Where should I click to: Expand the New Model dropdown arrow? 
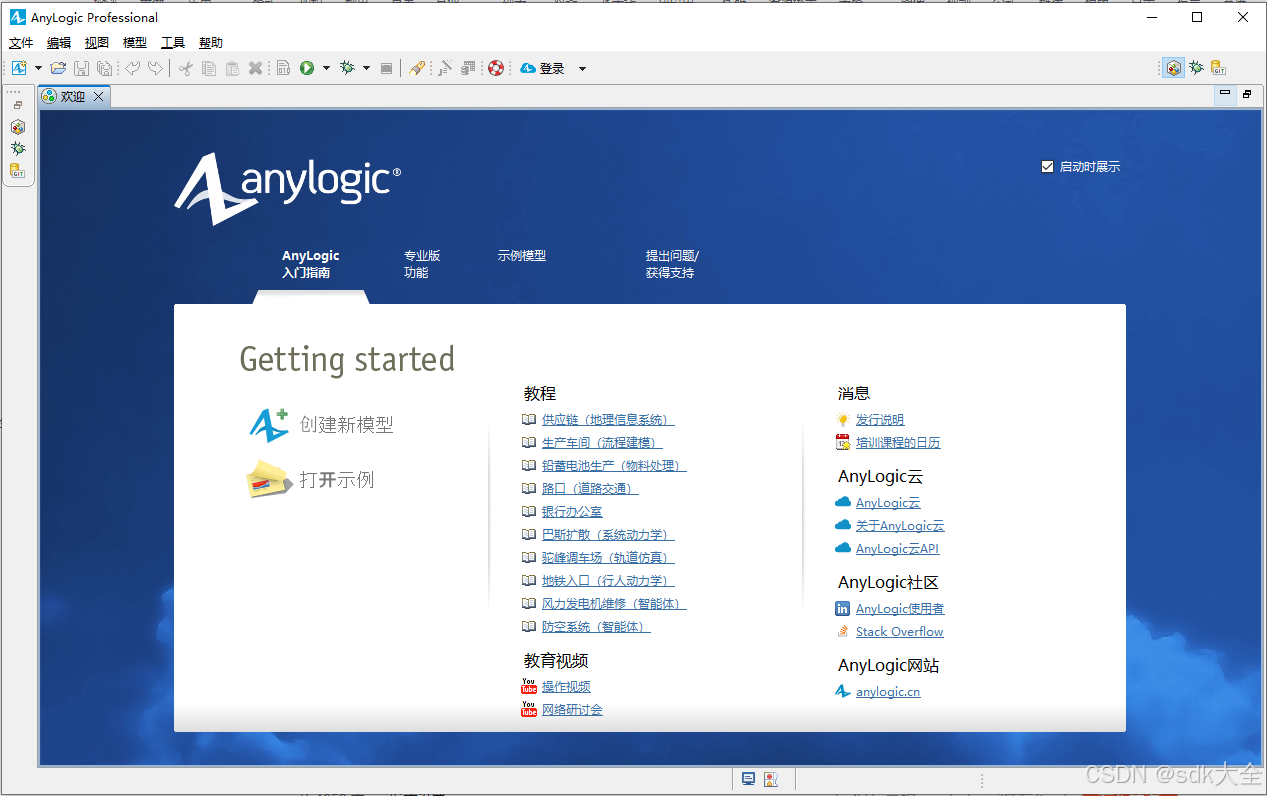click(x=37, y=67)
